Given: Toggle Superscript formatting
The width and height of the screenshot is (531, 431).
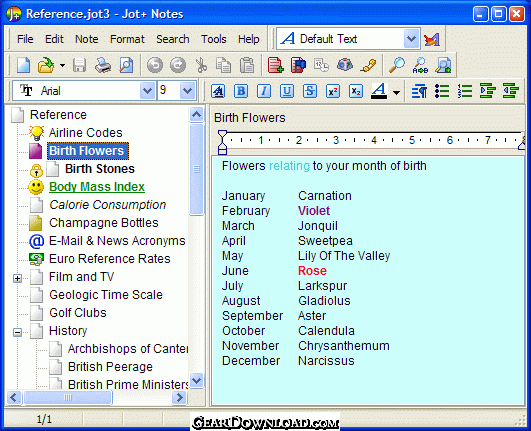Looking at the screenshot, I should coord(333,91).
